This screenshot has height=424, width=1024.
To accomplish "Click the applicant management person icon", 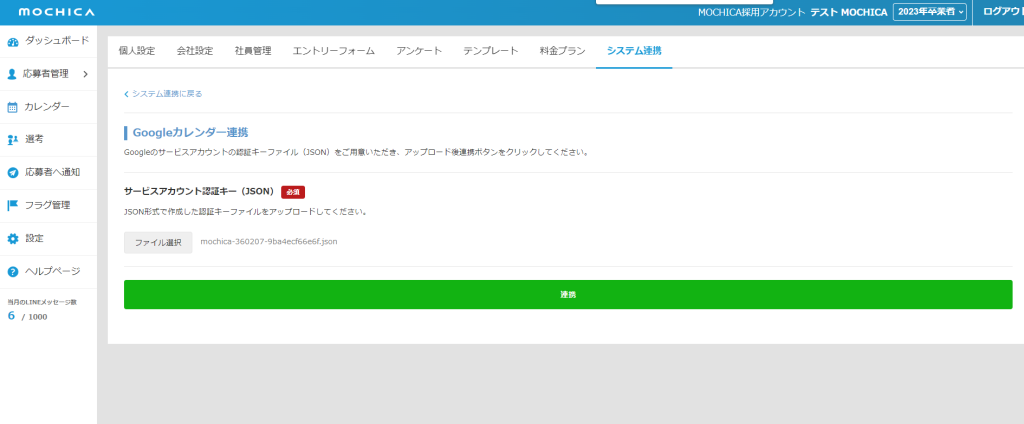I will (x=13, y=74).
